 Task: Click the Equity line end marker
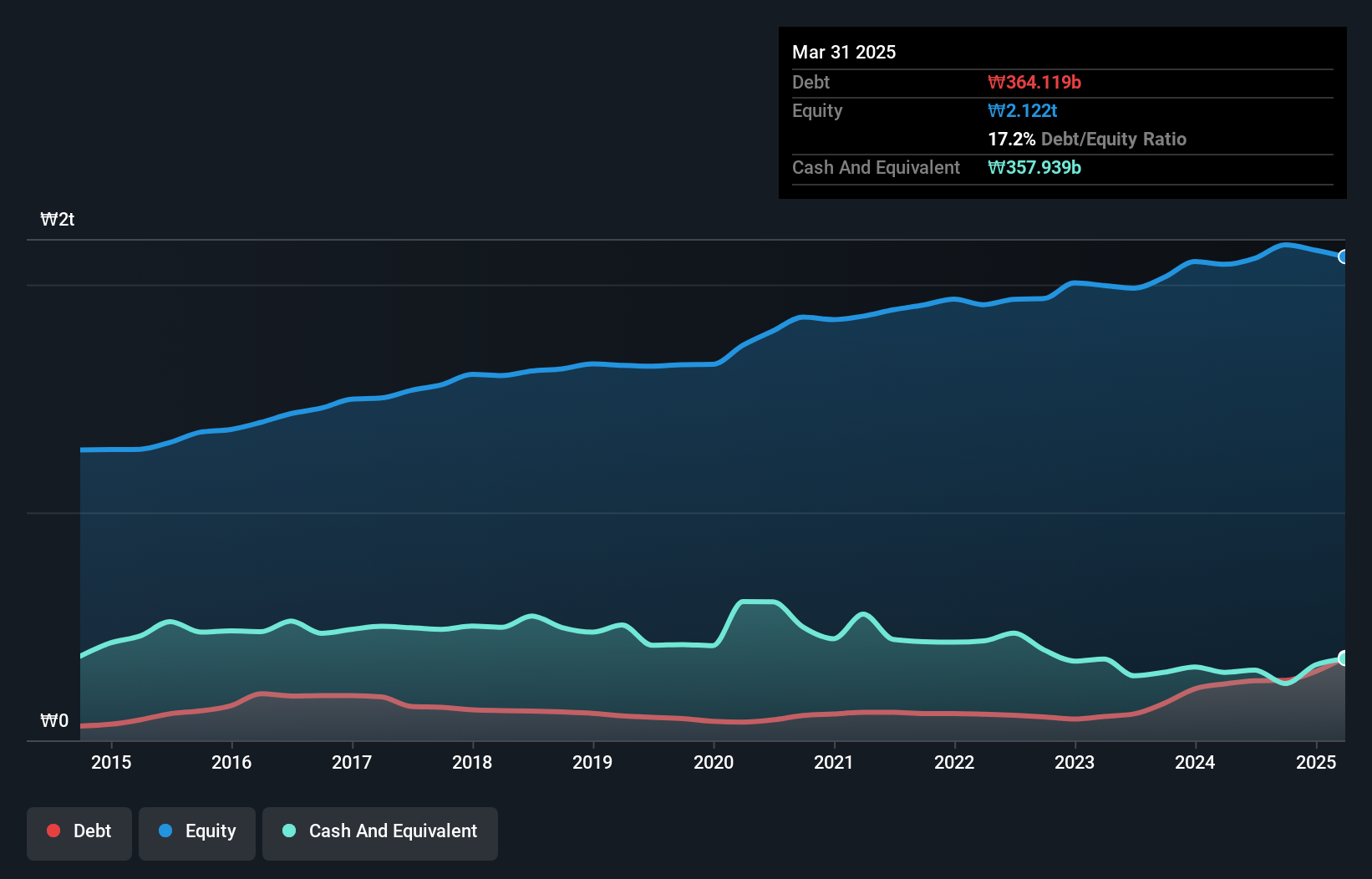[x=1344, y=257]
